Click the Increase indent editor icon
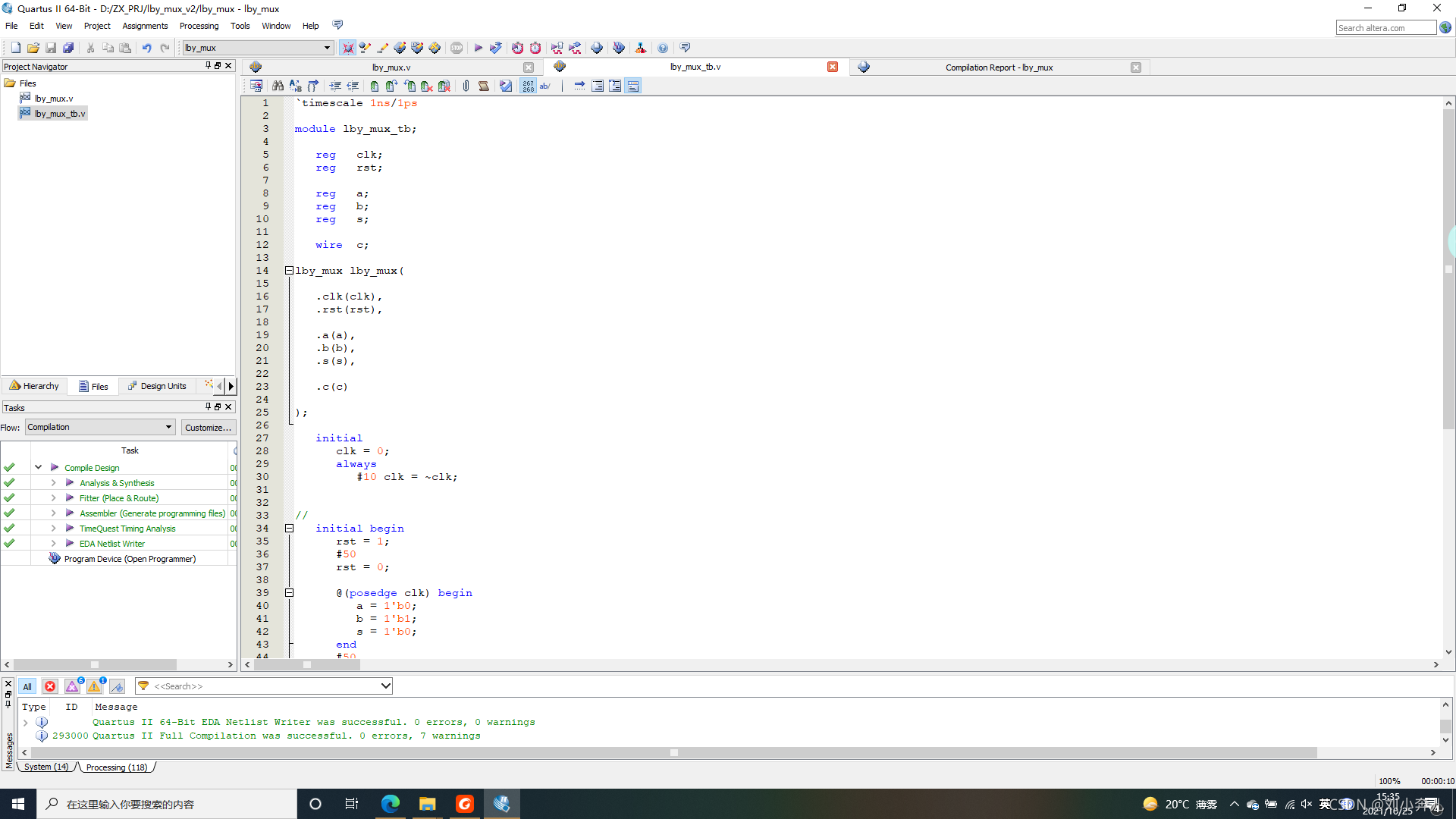1456x819 pixels. pyautogui.click(x=334, y=86)
